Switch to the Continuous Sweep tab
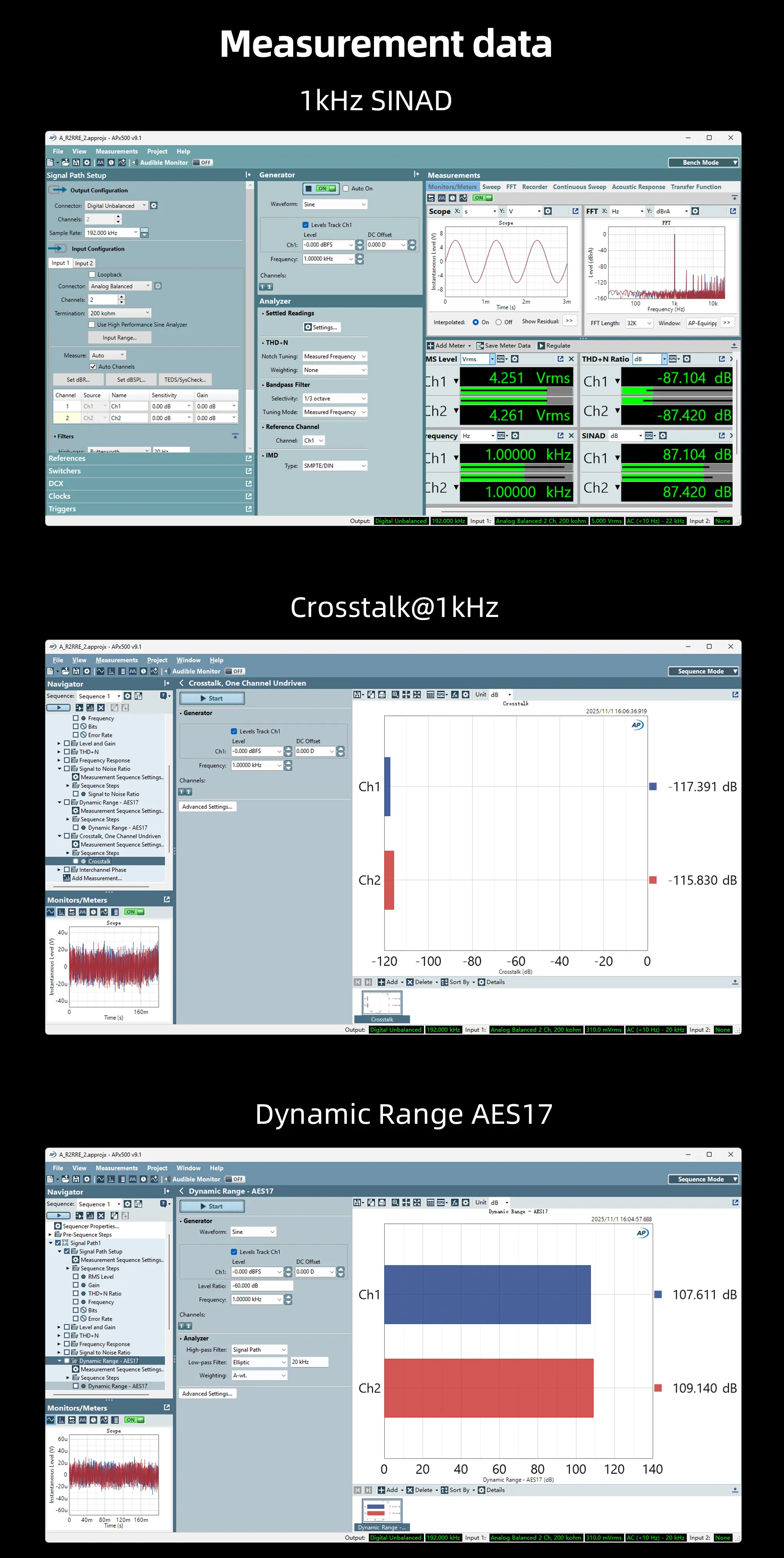Image resolution: width=784 pixels, height=1558 pixels. click(579, 187)
